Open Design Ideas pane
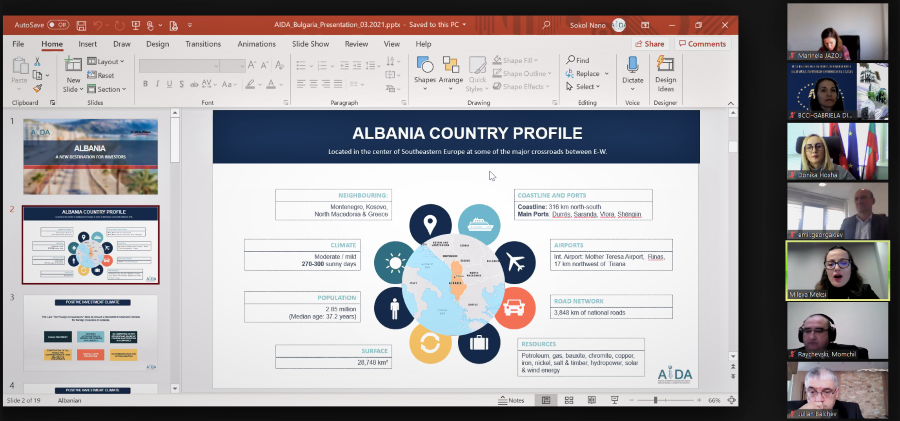Screen dimensions: 900x421 coord(665,74)
